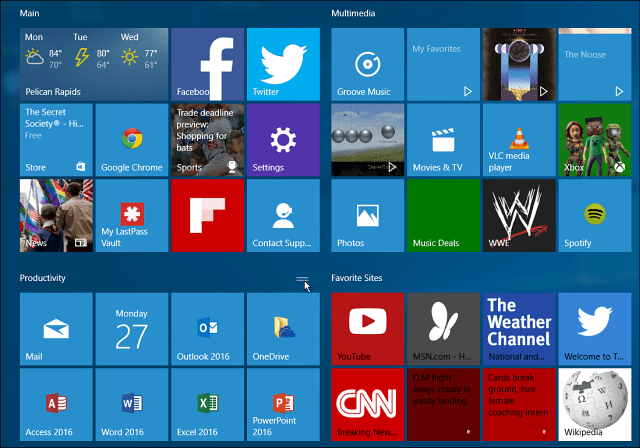Open the Settings tile

[283, 140]
